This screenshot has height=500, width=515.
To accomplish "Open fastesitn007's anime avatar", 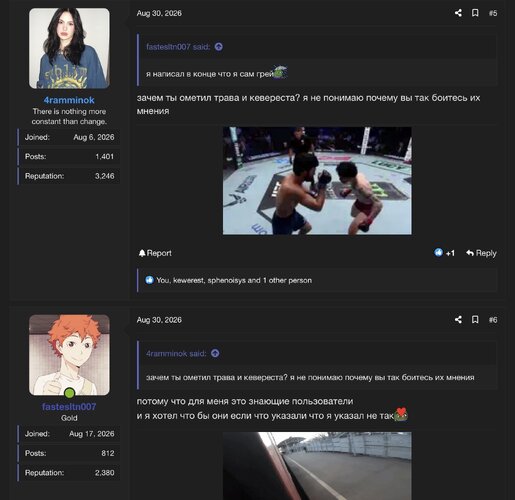I will click(x=69, y=355).
